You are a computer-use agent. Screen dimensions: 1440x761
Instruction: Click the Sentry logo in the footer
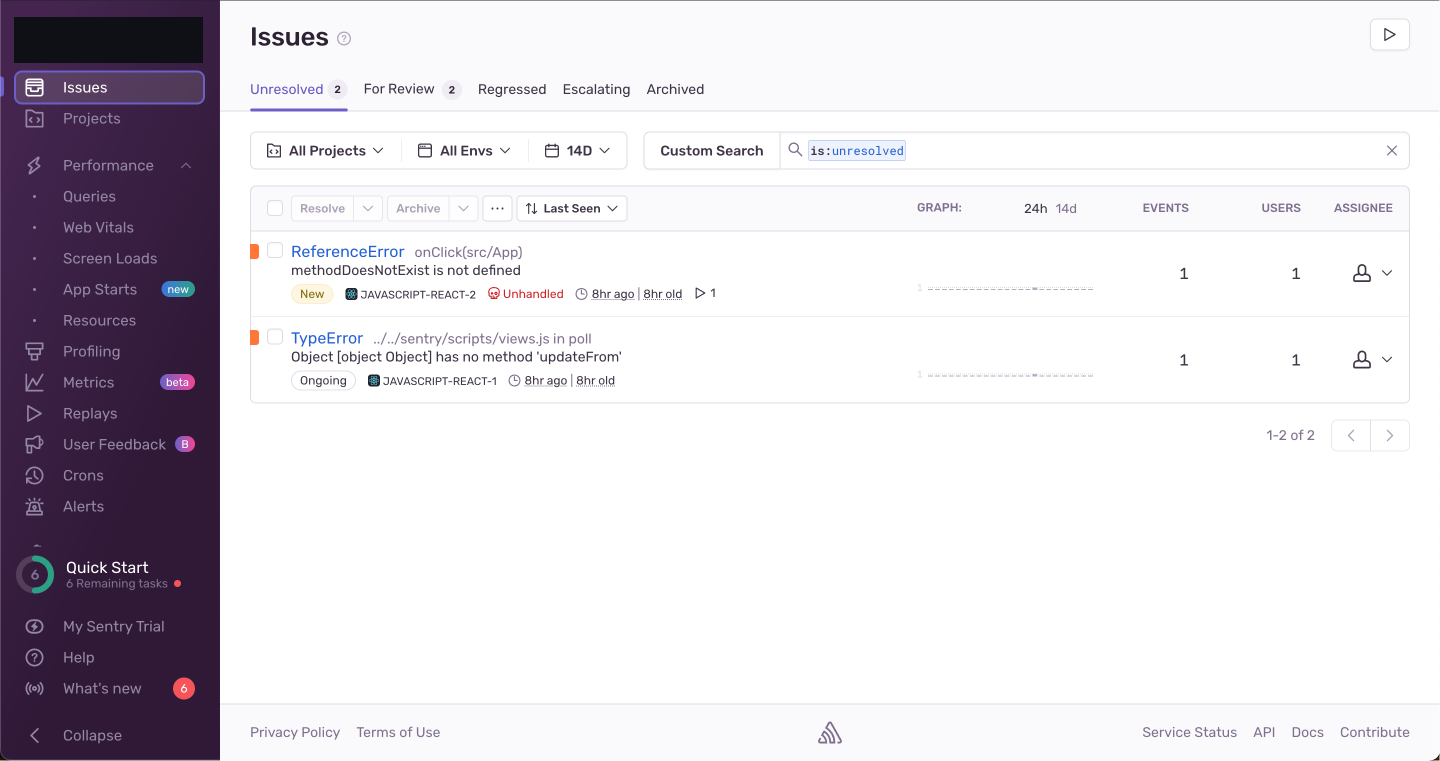[x=830, y=733]
